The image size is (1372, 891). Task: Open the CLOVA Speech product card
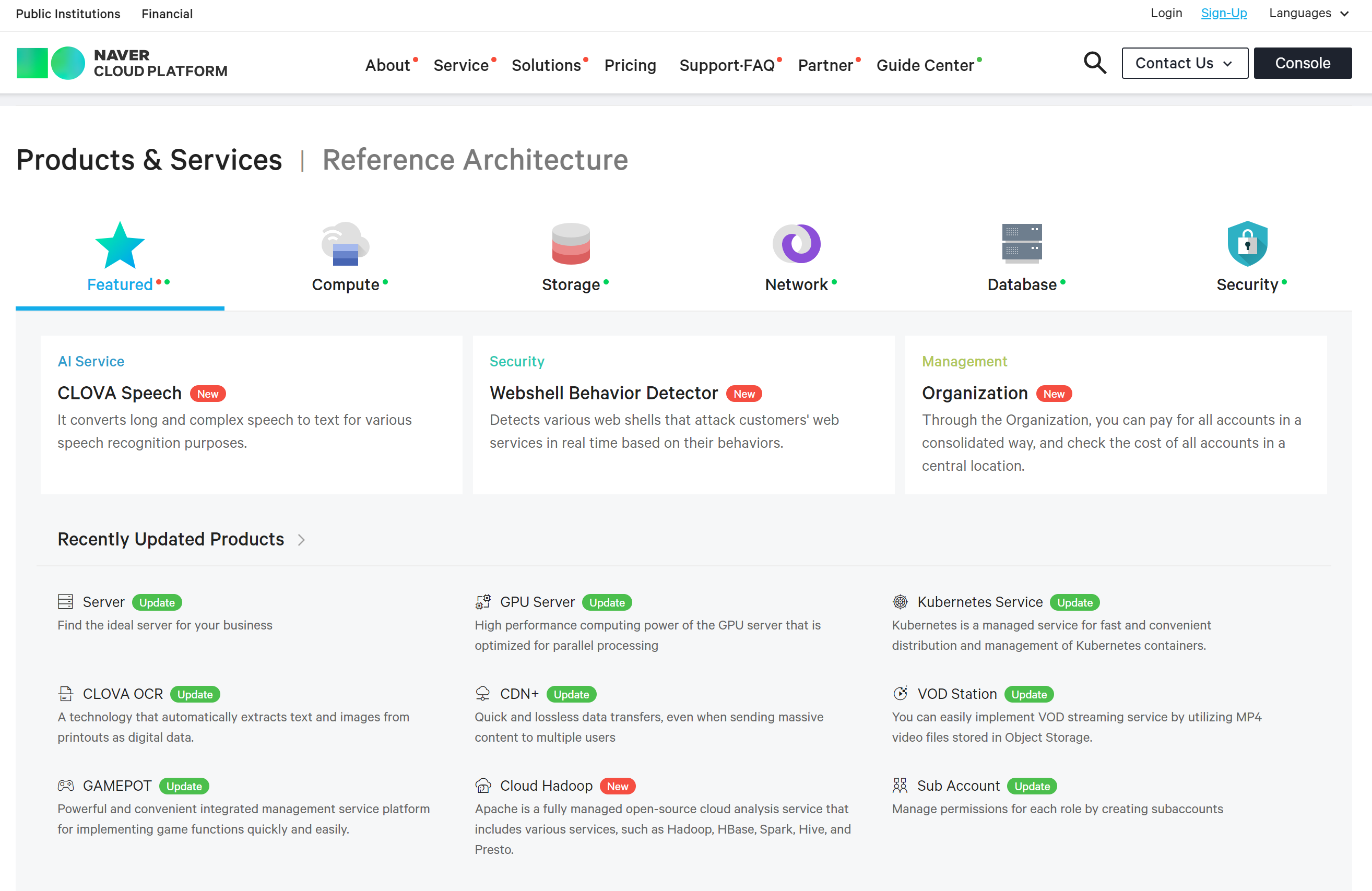coord(251,415)
